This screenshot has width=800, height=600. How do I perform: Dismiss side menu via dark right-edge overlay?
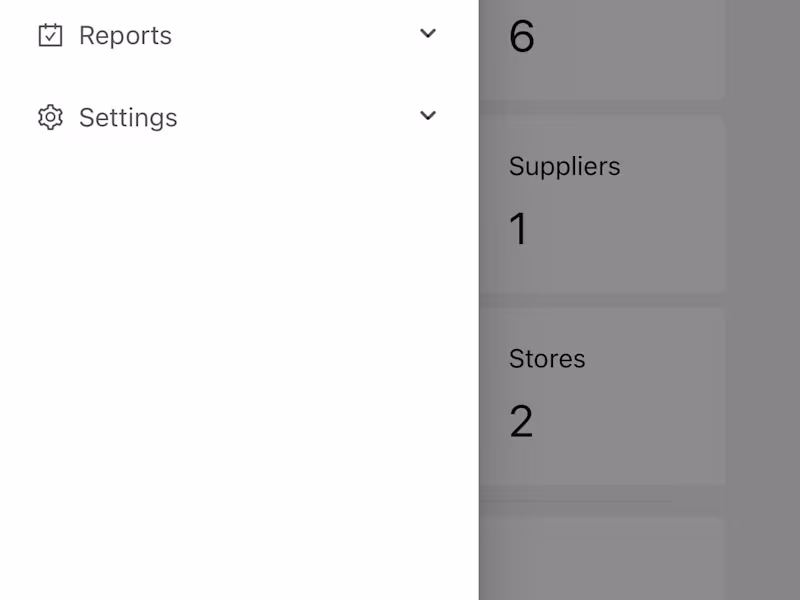click(765, 300)
